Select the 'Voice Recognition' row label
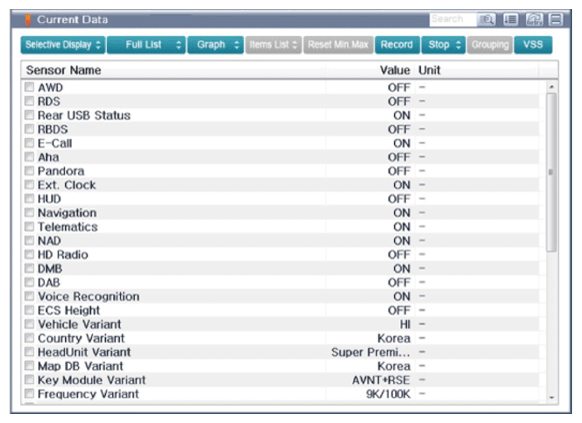This screenshot has height=423, width=582. click(x=89, y=296)
